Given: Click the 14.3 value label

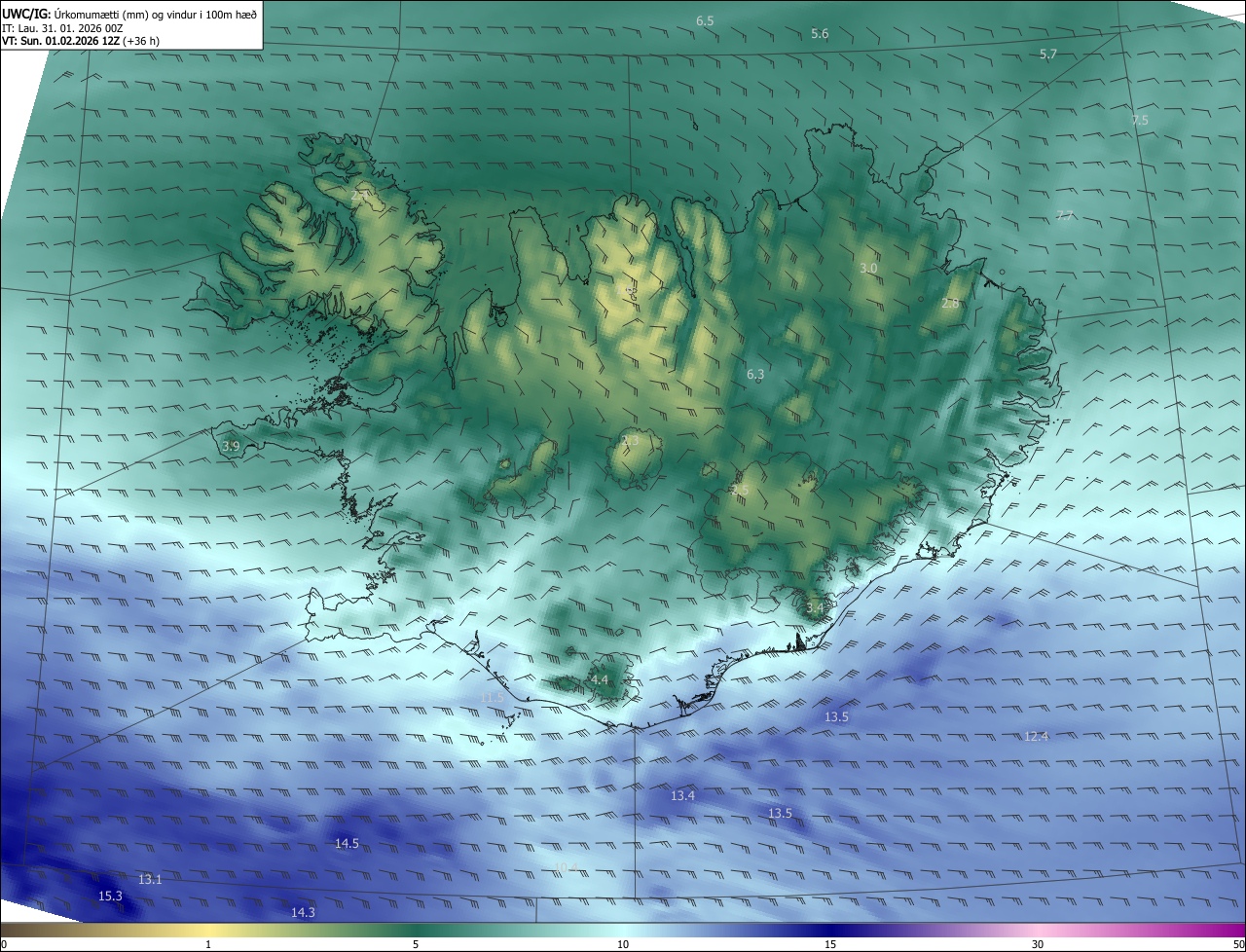Looking at the screenshot, I should (x=303, y=912).
